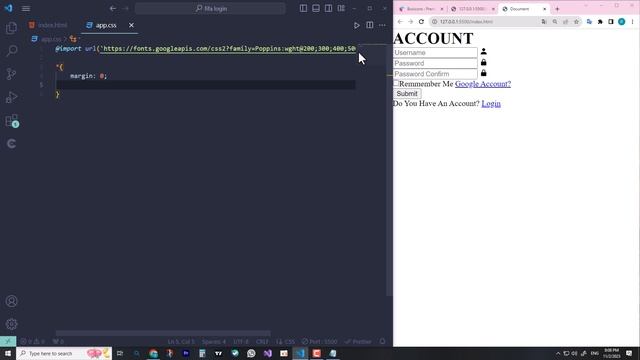Click the taskbar Type here to search box

[x=64, y=353]
